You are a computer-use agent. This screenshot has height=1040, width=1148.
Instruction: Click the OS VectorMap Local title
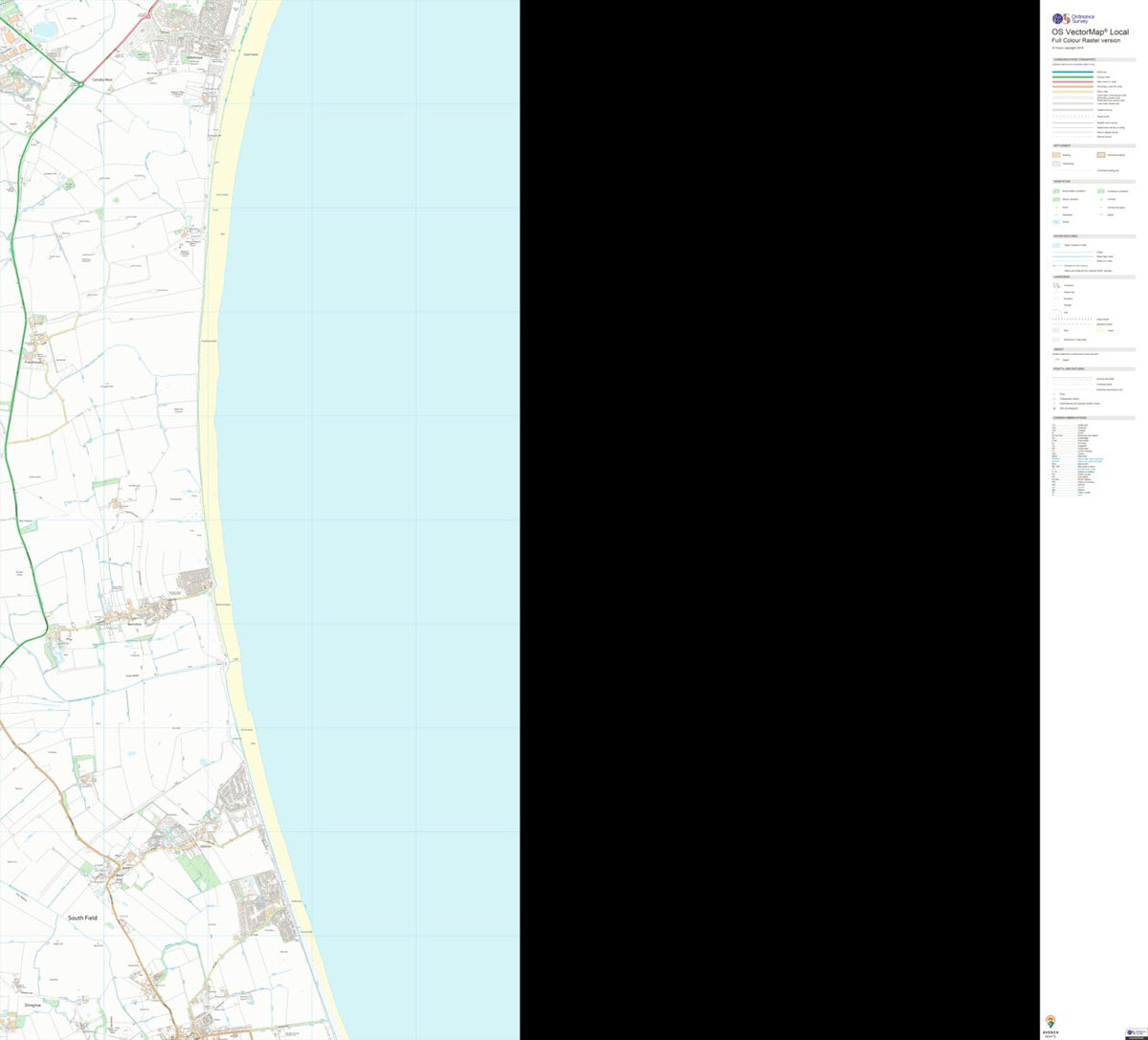pos(1090,33)
